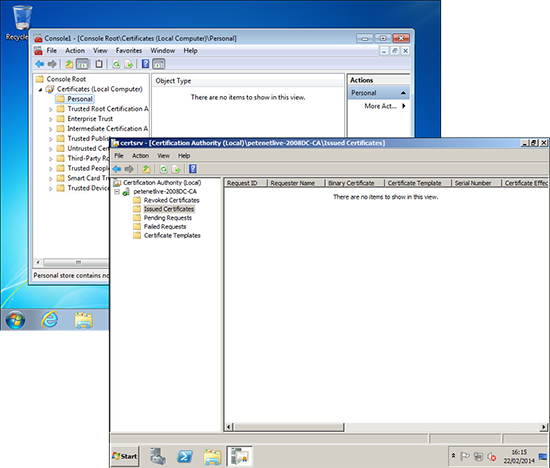The image size is (550, 468).
Task: Select Pending Requests folder
Action: tap(168, 218)
